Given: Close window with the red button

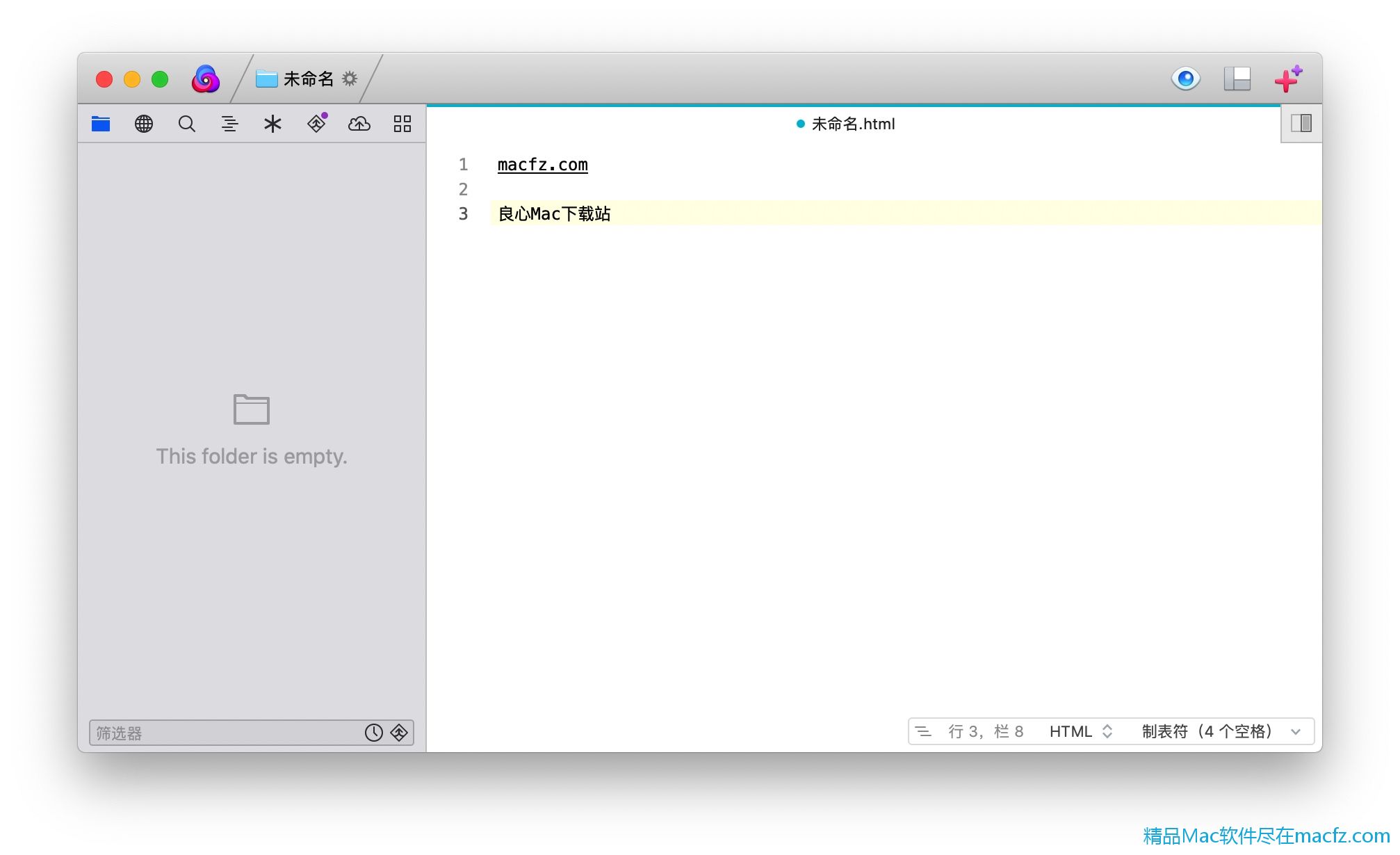Looking at the screenshot, I should [x=104, y=79].
